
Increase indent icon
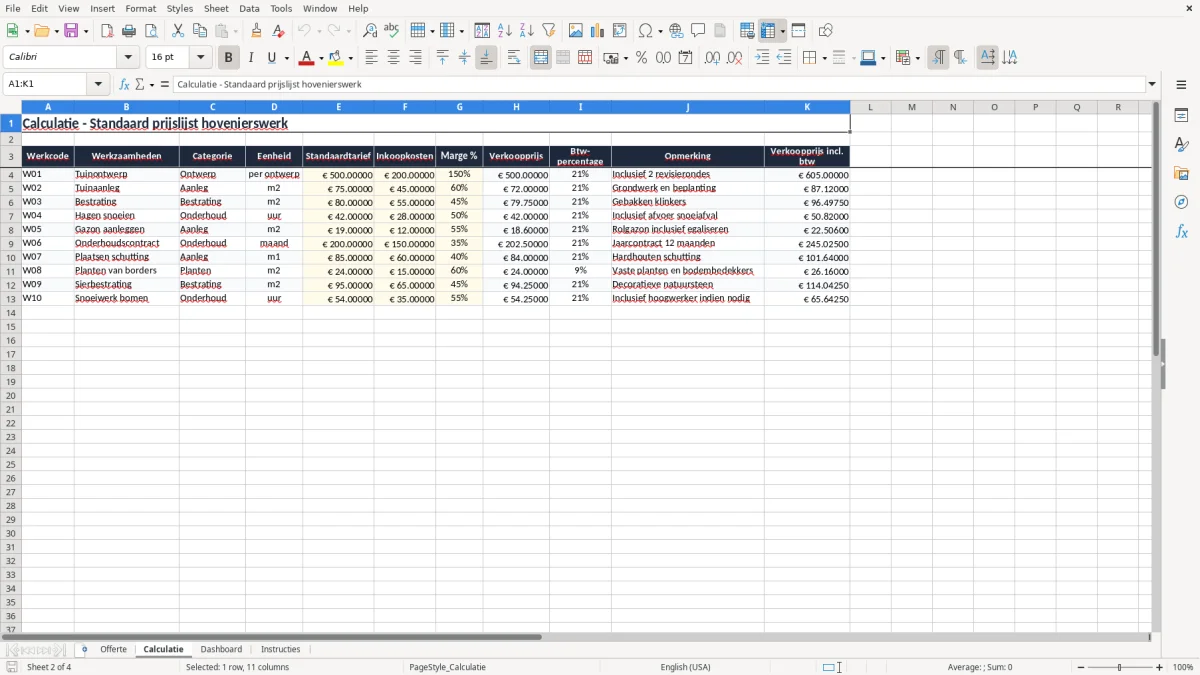tap(762, 58)
